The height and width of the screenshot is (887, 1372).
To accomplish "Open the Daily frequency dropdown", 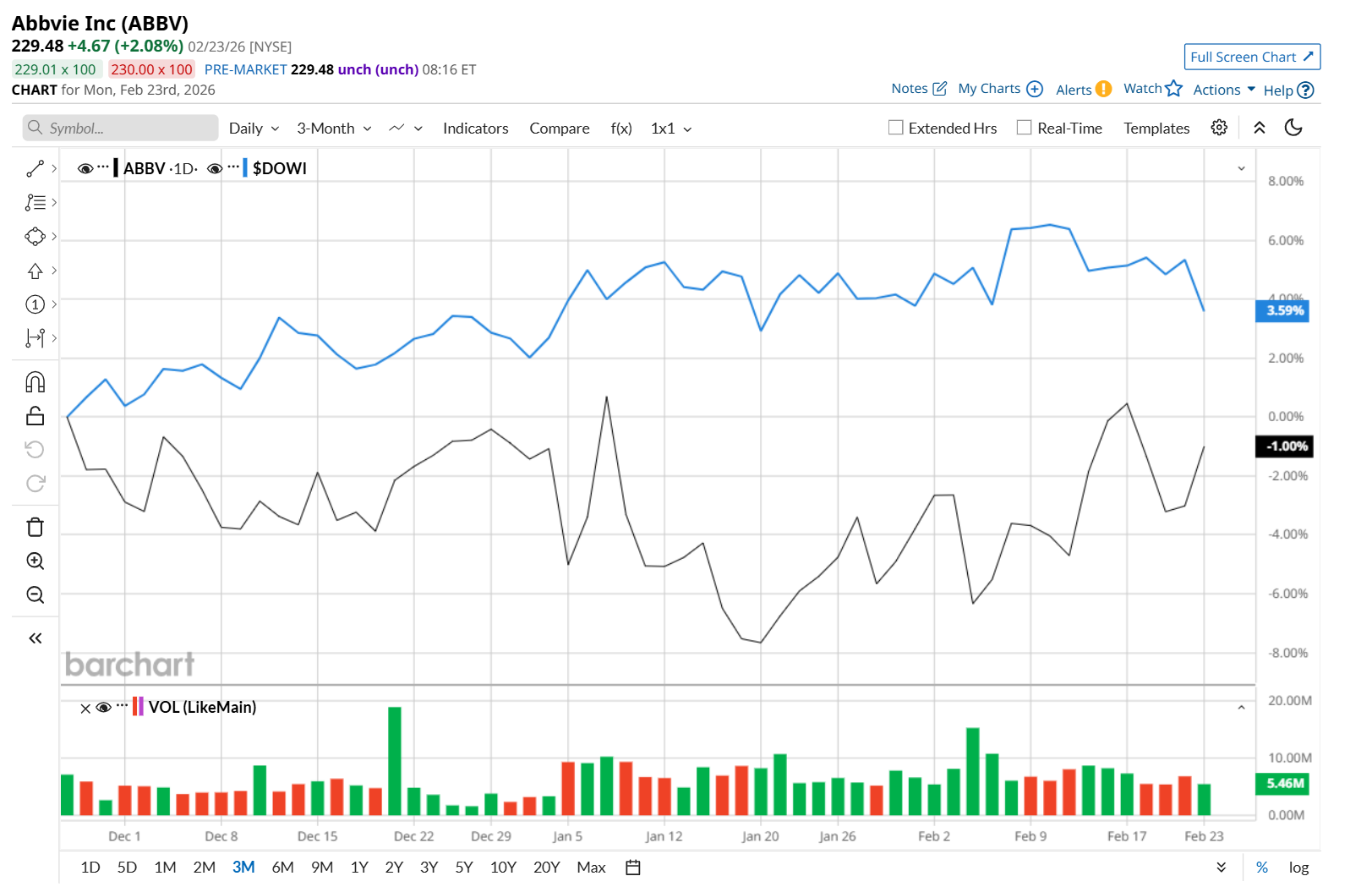I will 254,129.
